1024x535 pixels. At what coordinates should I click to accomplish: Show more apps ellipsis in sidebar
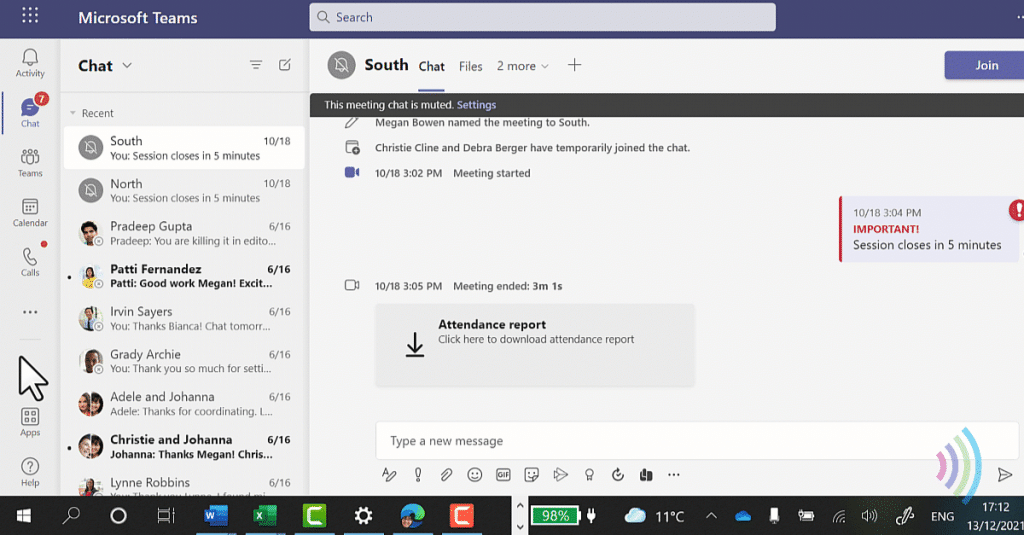point(30,312)
